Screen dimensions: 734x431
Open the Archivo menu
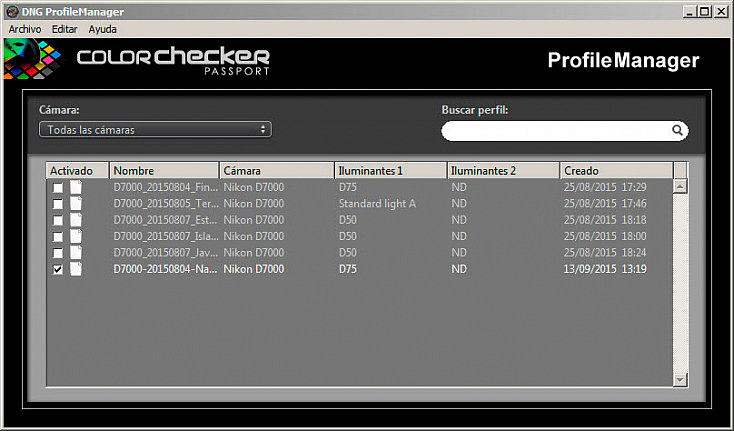tap(25, 29)
